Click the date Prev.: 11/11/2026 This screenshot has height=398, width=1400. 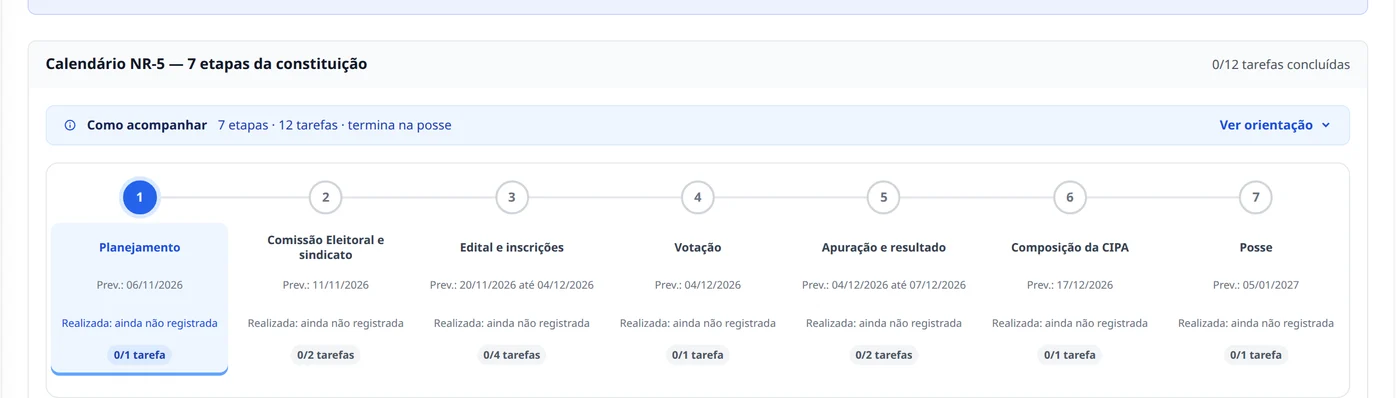(326, 286)
